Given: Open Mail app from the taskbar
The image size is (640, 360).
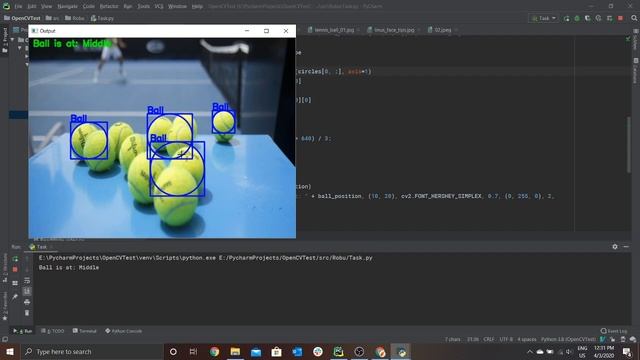Looking at the screenshot, I should pos(256,352).
